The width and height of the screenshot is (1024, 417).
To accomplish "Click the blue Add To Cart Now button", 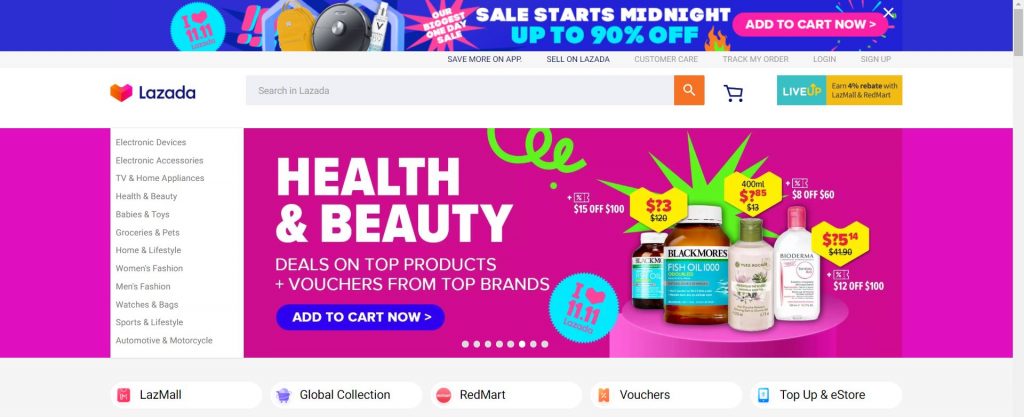I will tap(360, 317).
